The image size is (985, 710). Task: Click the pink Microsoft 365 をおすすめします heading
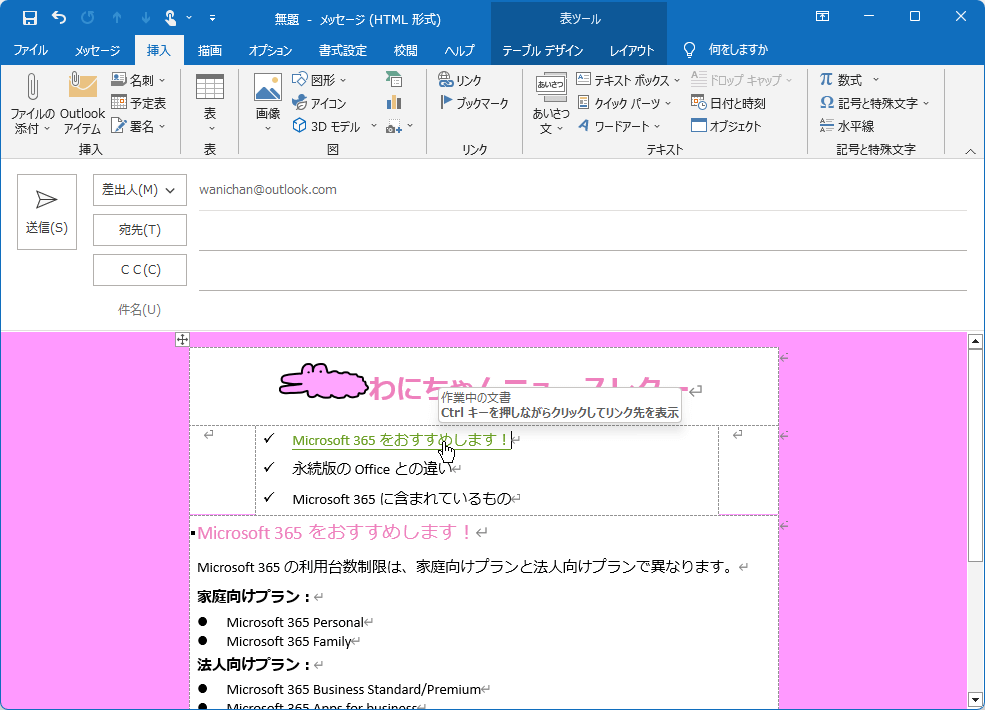335,532
